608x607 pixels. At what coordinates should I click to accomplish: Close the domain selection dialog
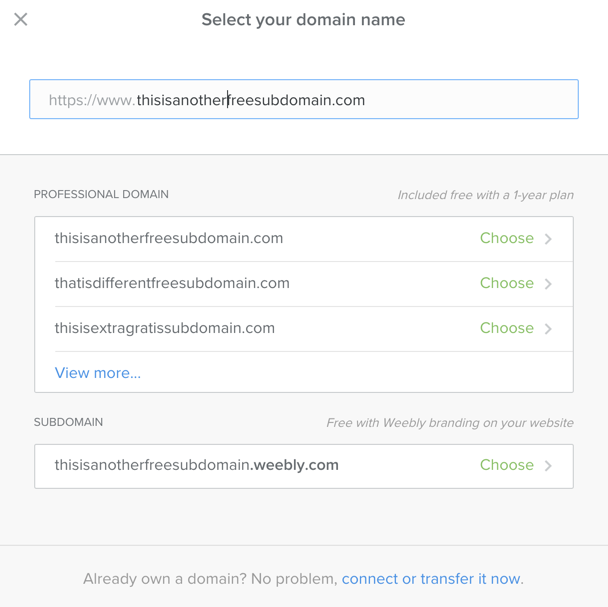click(x=21, y=19)
